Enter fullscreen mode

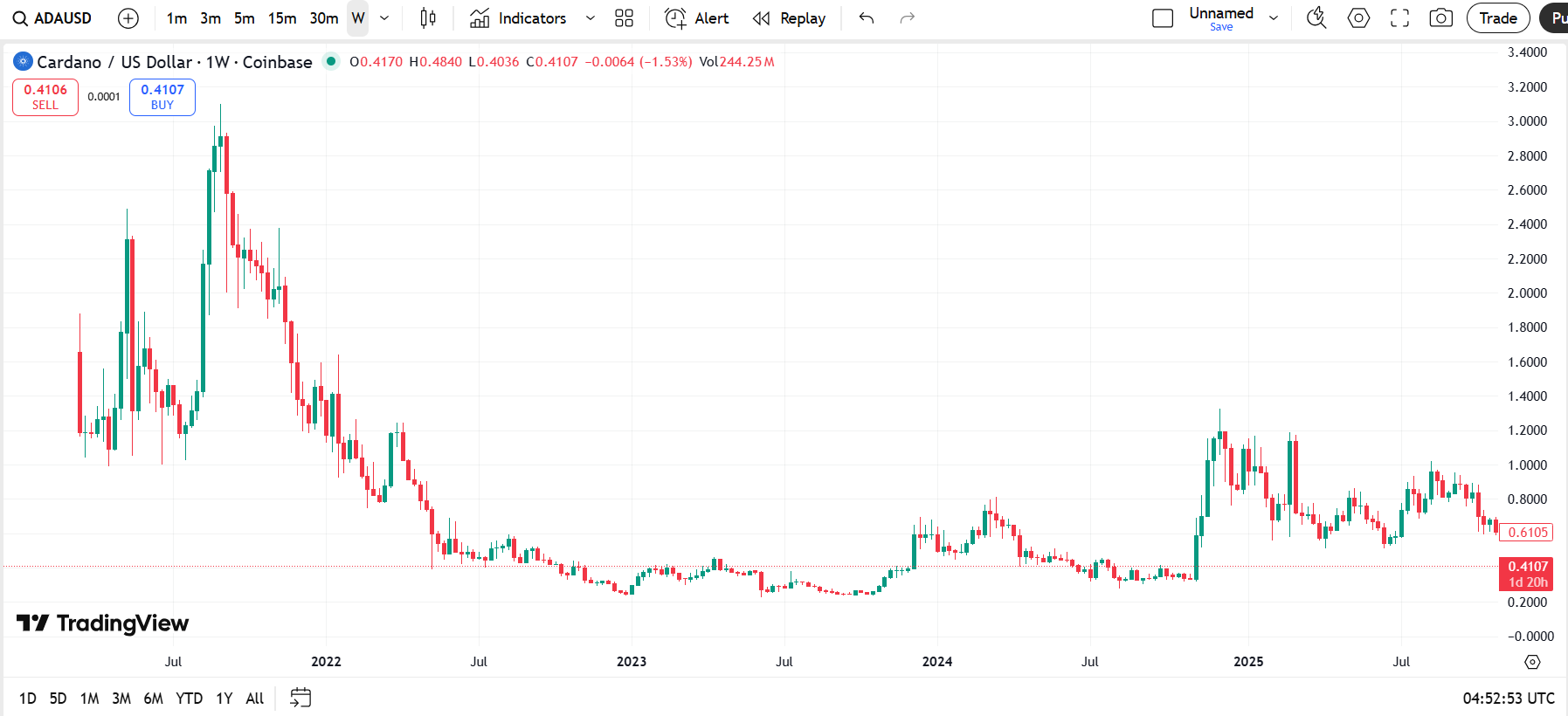1399,18
